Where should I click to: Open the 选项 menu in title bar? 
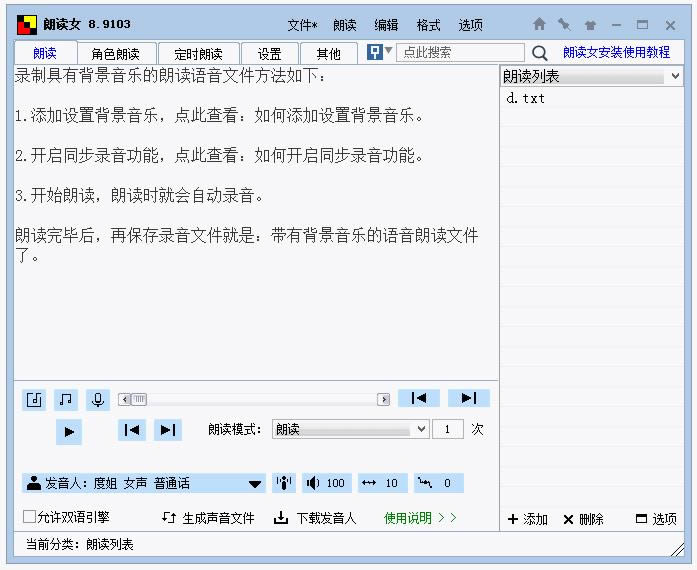[x=470, y=25]
